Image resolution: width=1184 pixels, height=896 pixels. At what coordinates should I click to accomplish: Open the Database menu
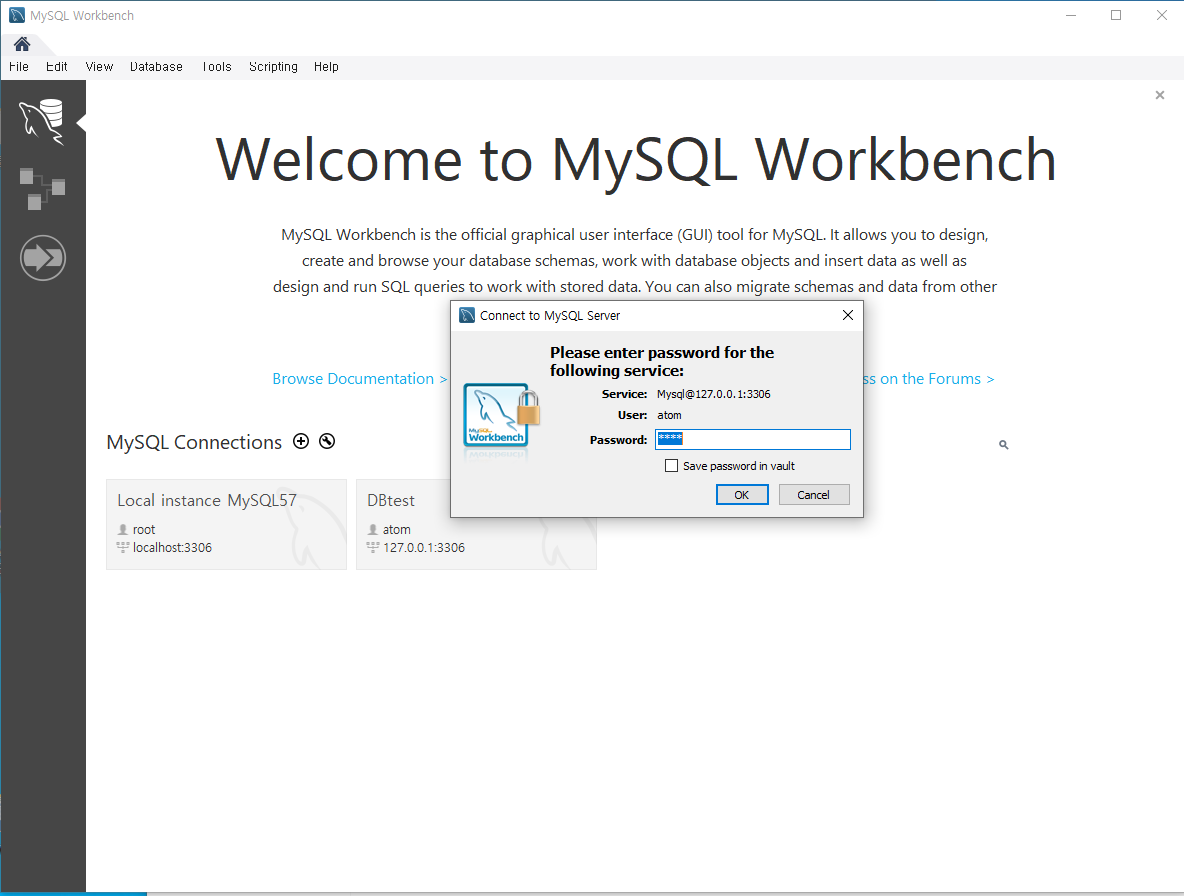click(x=156, y=66)
